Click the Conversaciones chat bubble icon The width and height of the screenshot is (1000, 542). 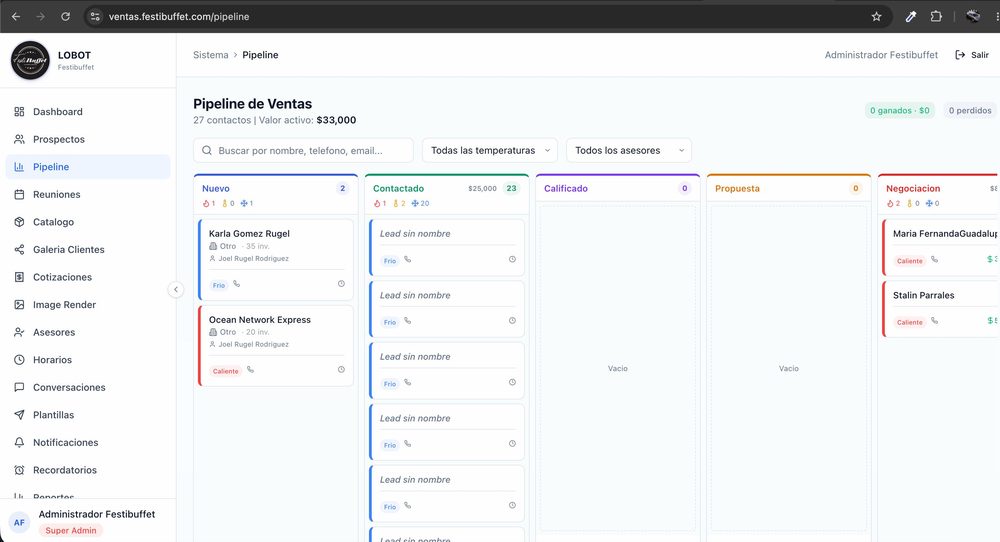tap(19, 387)
